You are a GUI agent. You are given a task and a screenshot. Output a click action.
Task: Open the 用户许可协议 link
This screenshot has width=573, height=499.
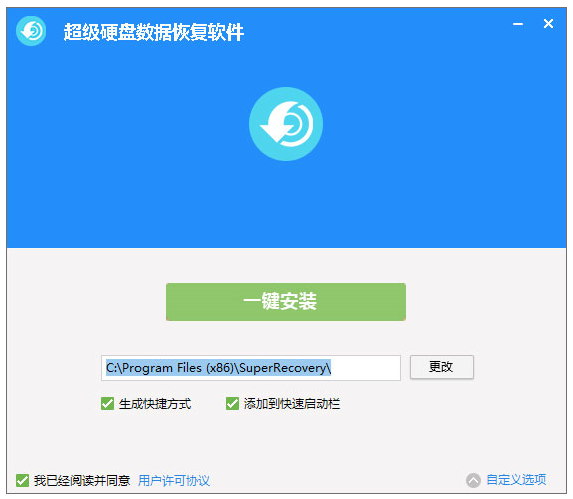tap(174, 480)
